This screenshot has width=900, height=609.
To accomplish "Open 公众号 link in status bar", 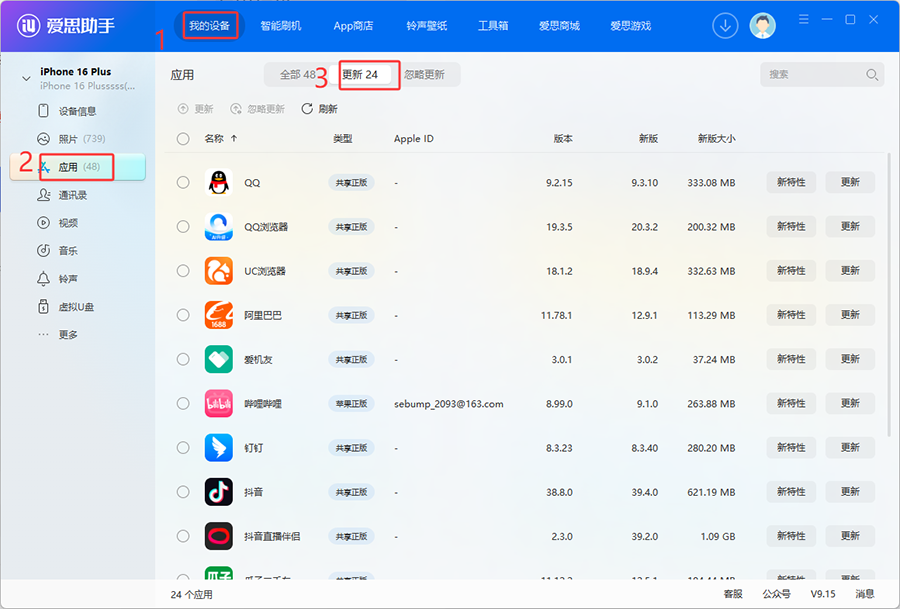I will (777, 594).
